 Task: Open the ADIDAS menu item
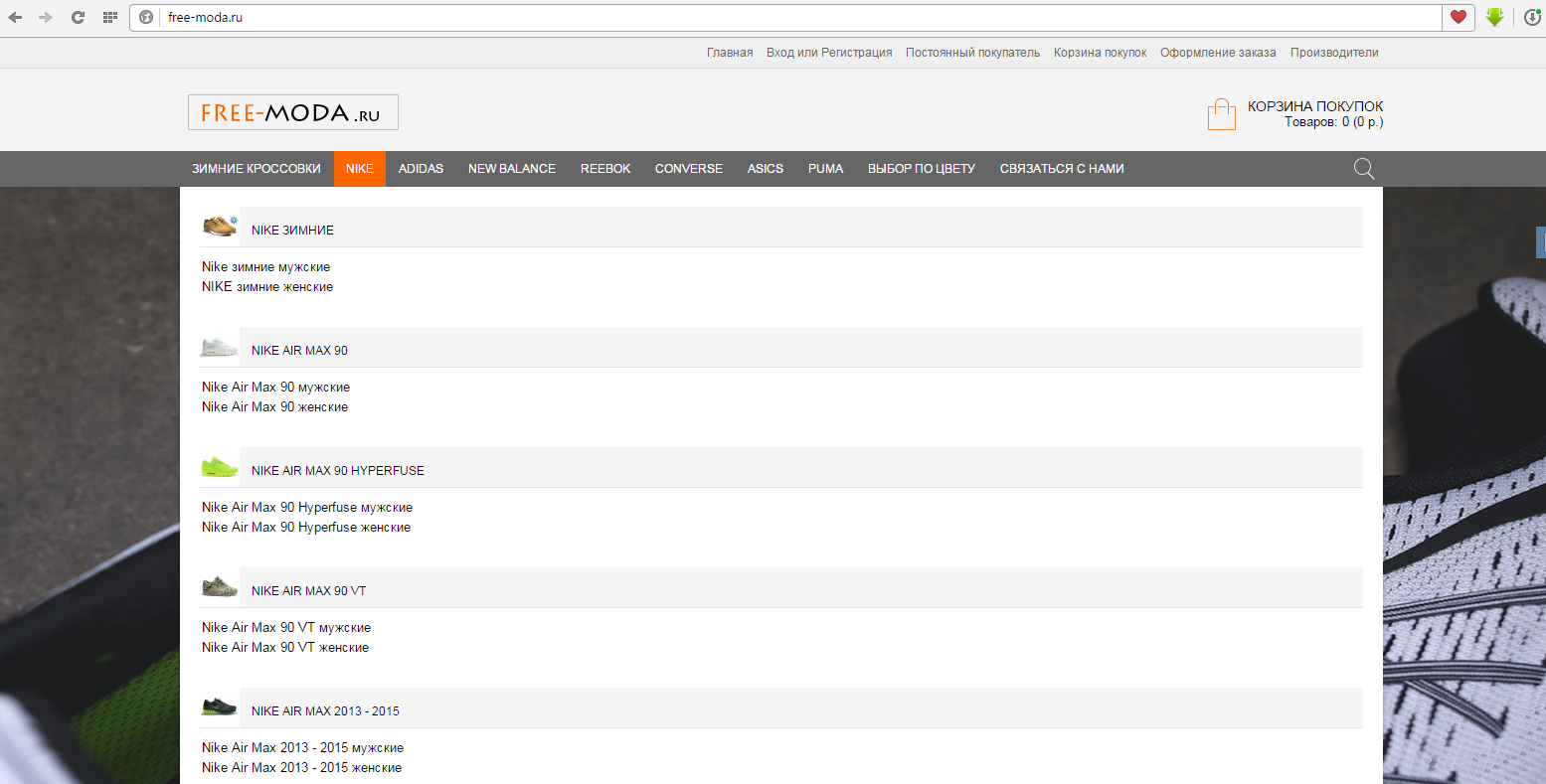coord(421,169)
